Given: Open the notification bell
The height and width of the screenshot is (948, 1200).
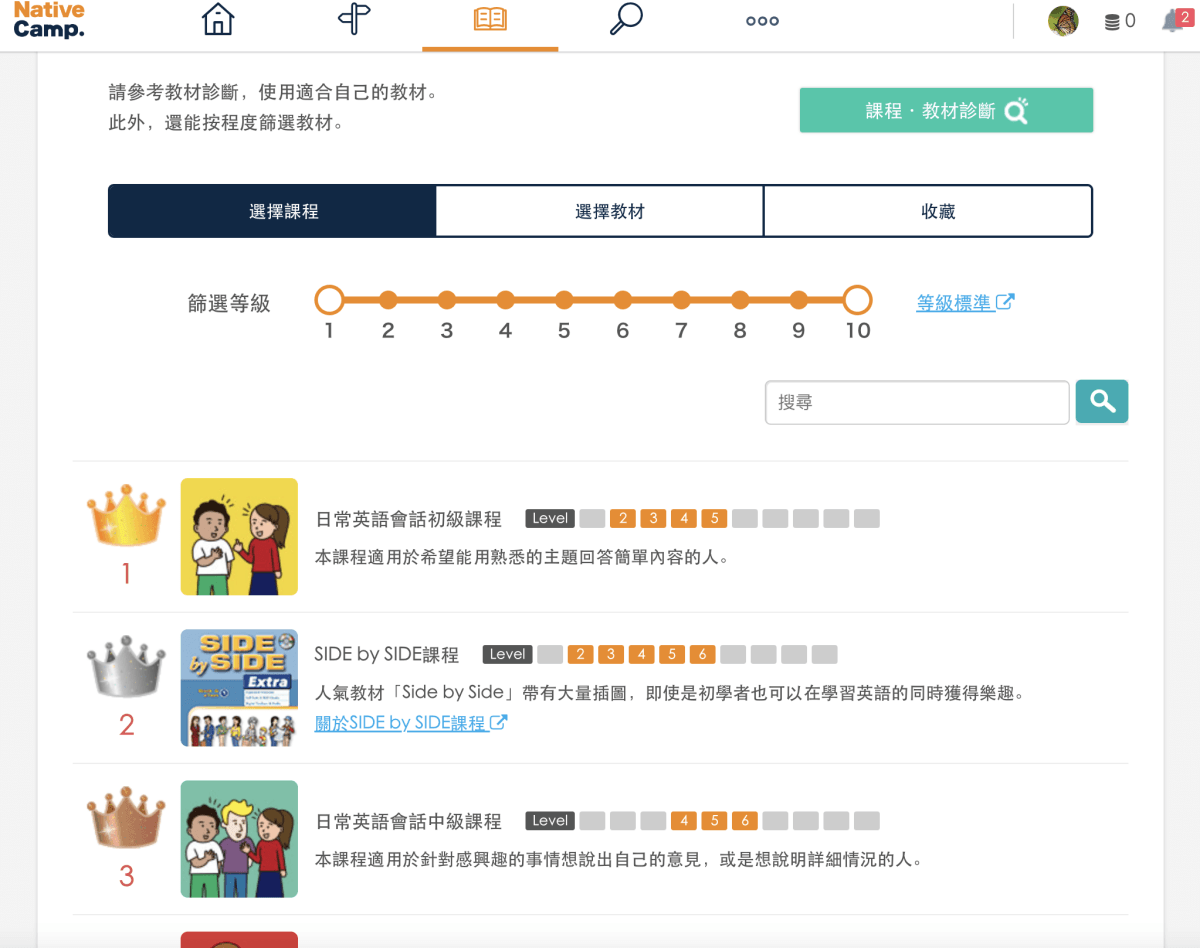Looking at the screenshot, I should [x=1174, y=21].
